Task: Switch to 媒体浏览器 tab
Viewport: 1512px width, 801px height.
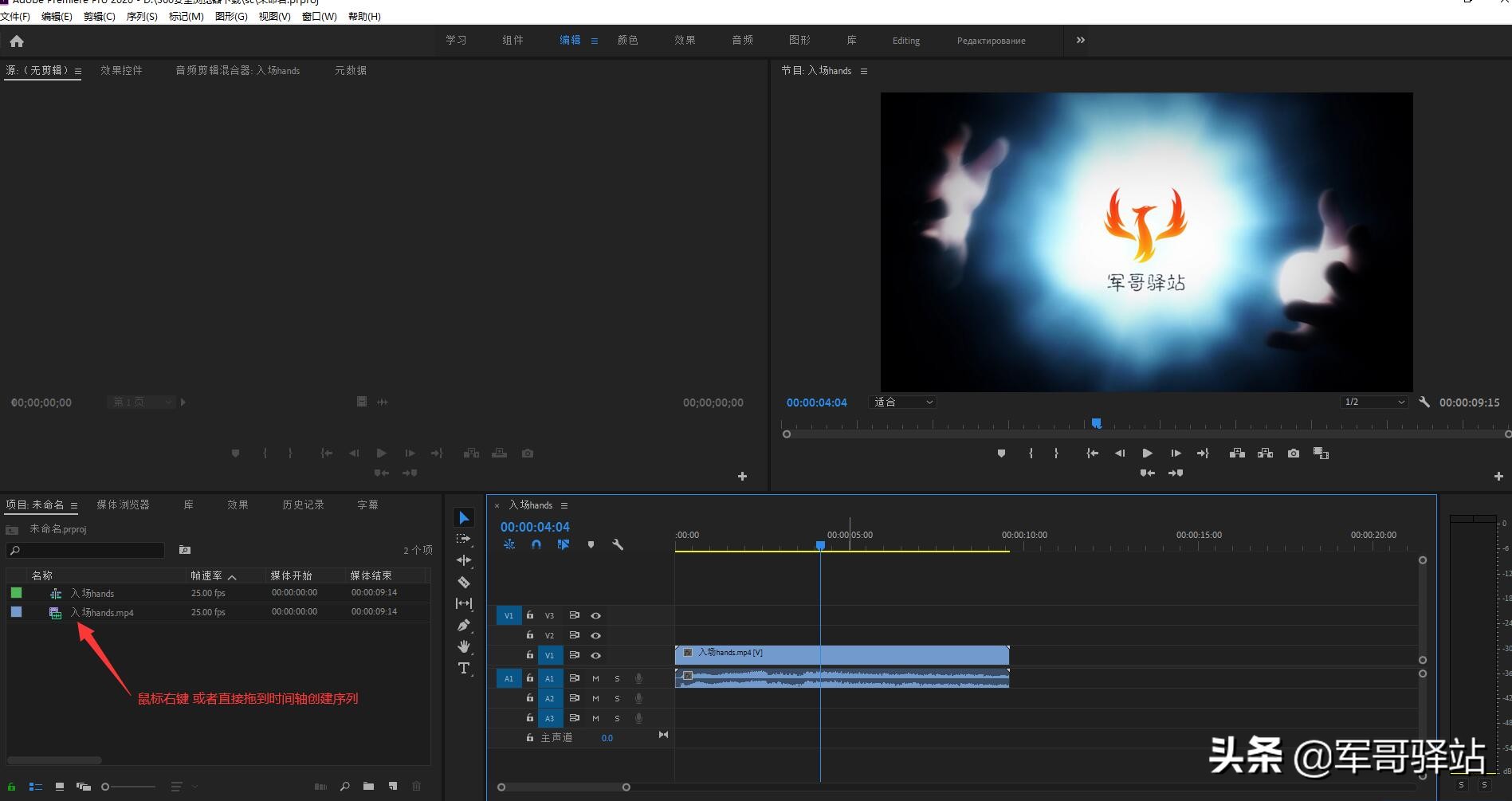Action: [x=123, y=505]
